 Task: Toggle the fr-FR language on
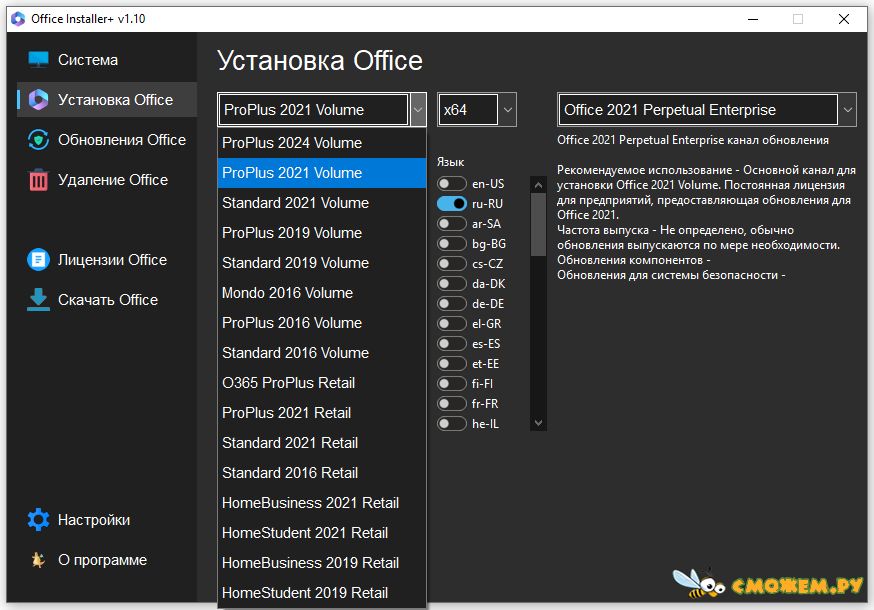[451, 404]
